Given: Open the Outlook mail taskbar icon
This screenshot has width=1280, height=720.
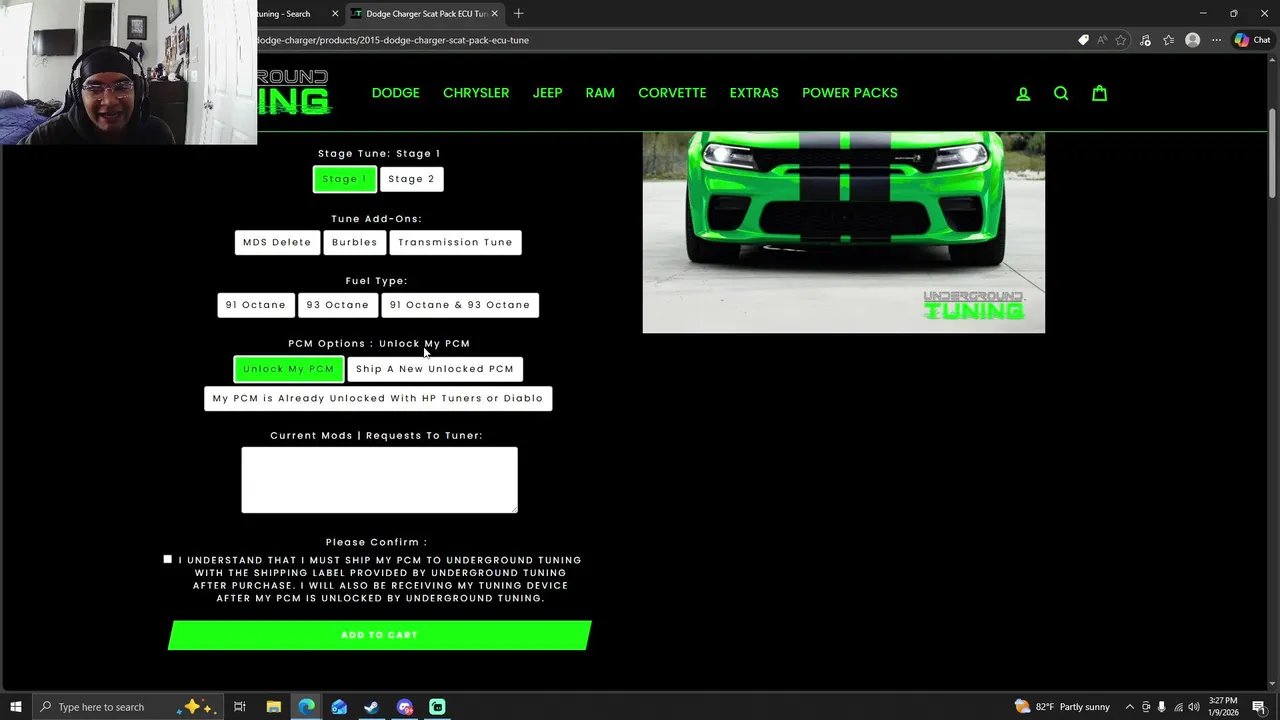Looking at the screenshot, I should coord(339,707).
